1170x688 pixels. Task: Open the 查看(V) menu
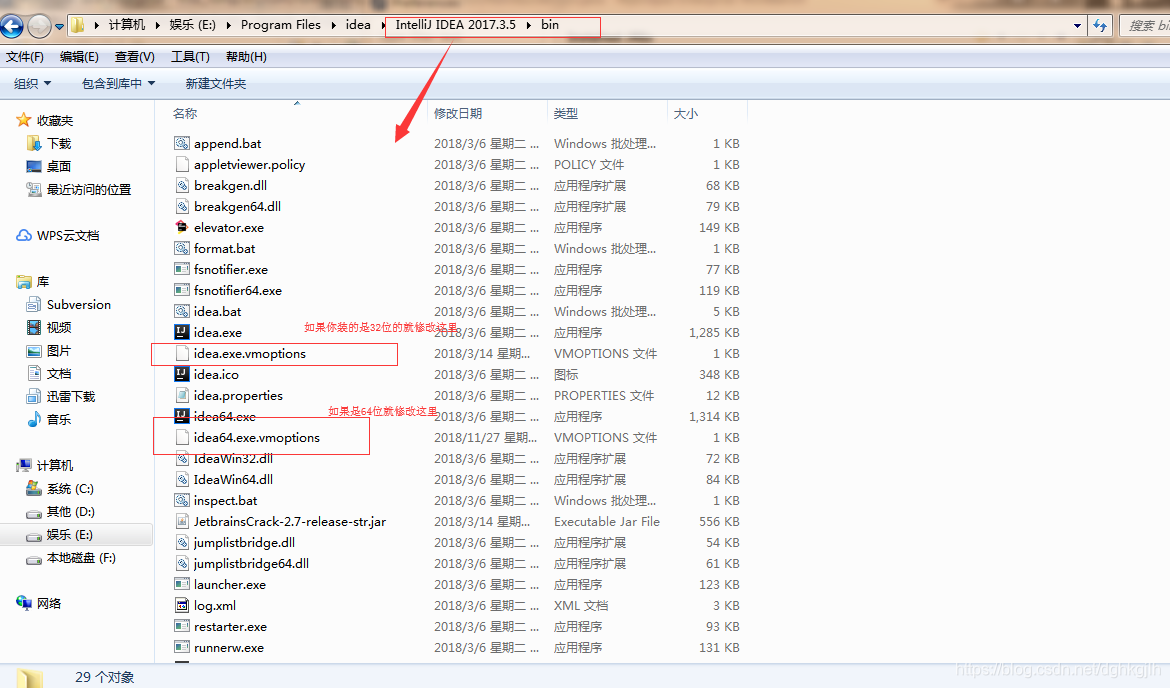[134, 57]
